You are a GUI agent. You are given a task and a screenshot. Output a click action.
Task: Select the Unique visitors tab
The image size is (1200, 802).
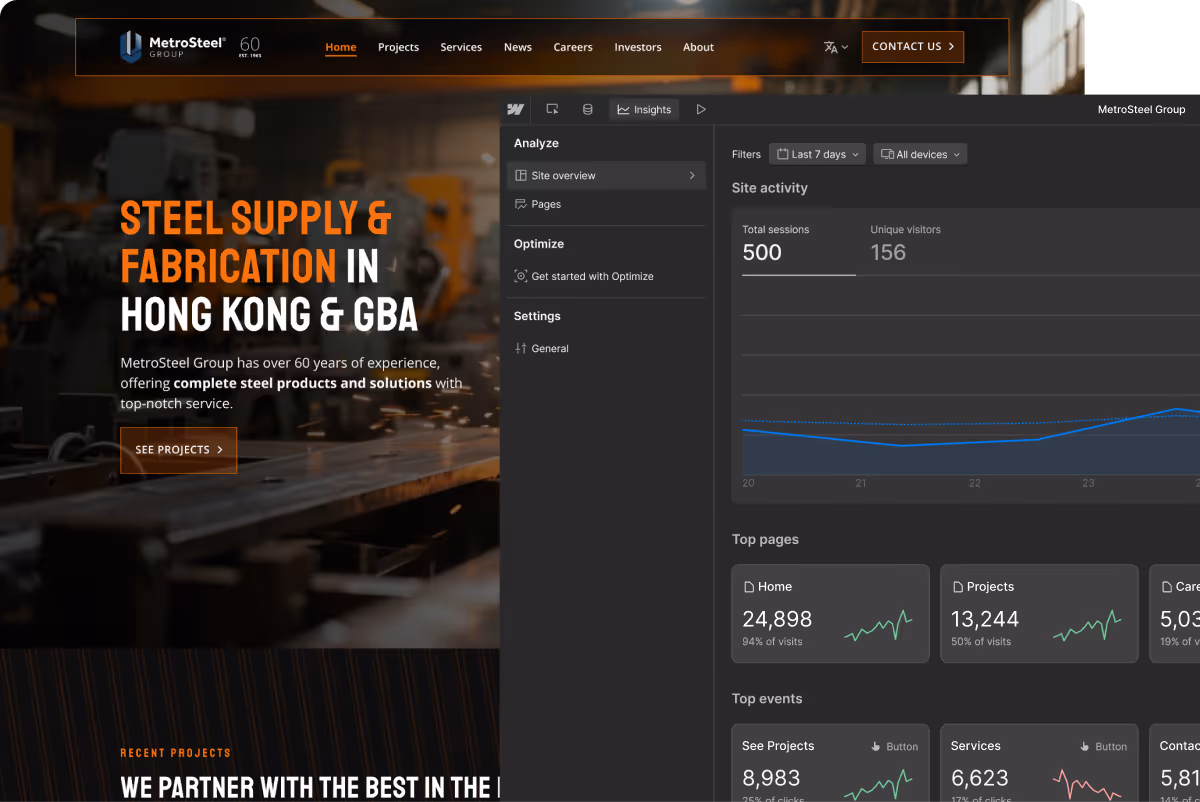tap(905, 245)
